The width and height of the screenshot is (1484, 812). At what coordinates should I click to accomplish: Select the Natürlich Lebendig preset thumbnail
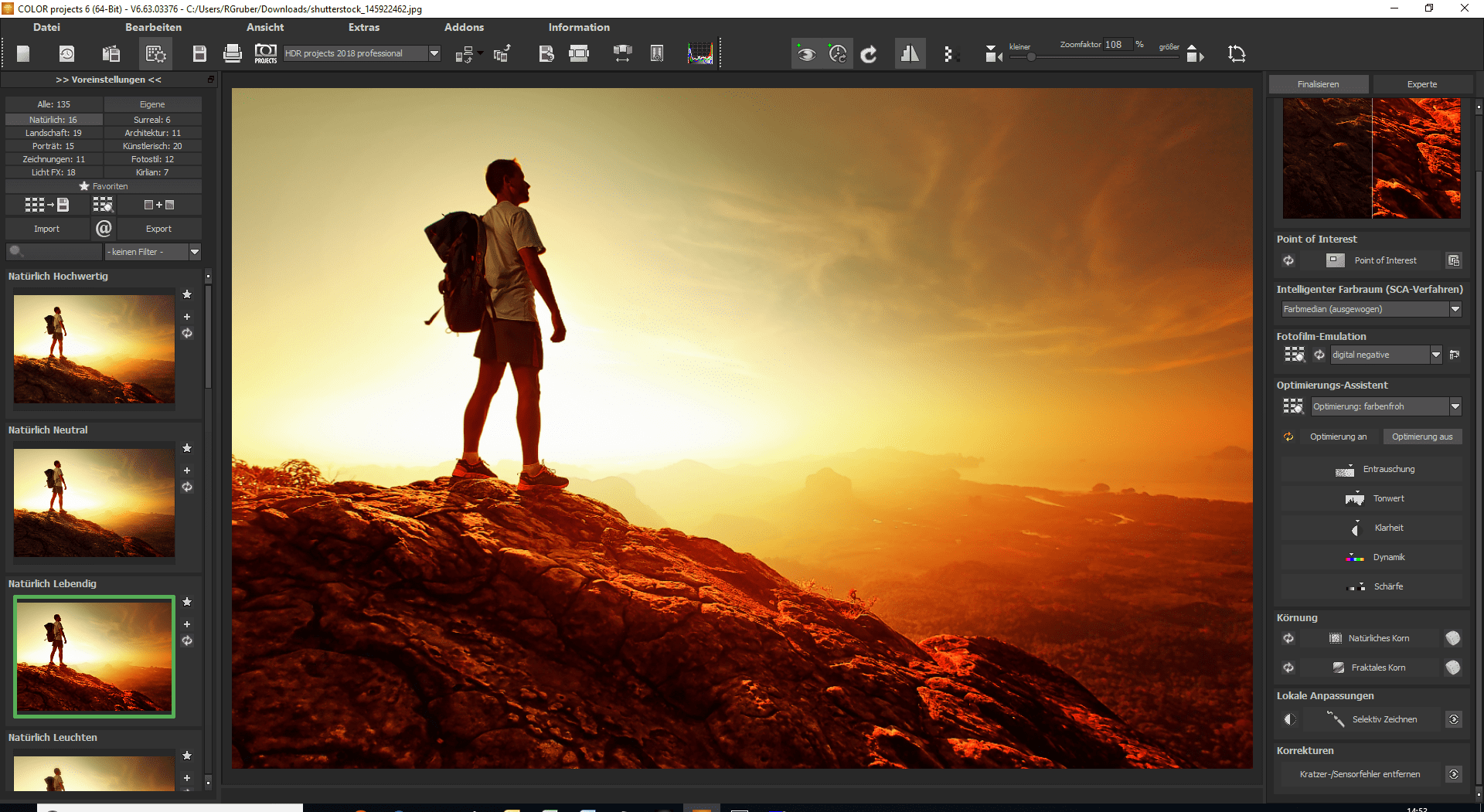(94, 656)
